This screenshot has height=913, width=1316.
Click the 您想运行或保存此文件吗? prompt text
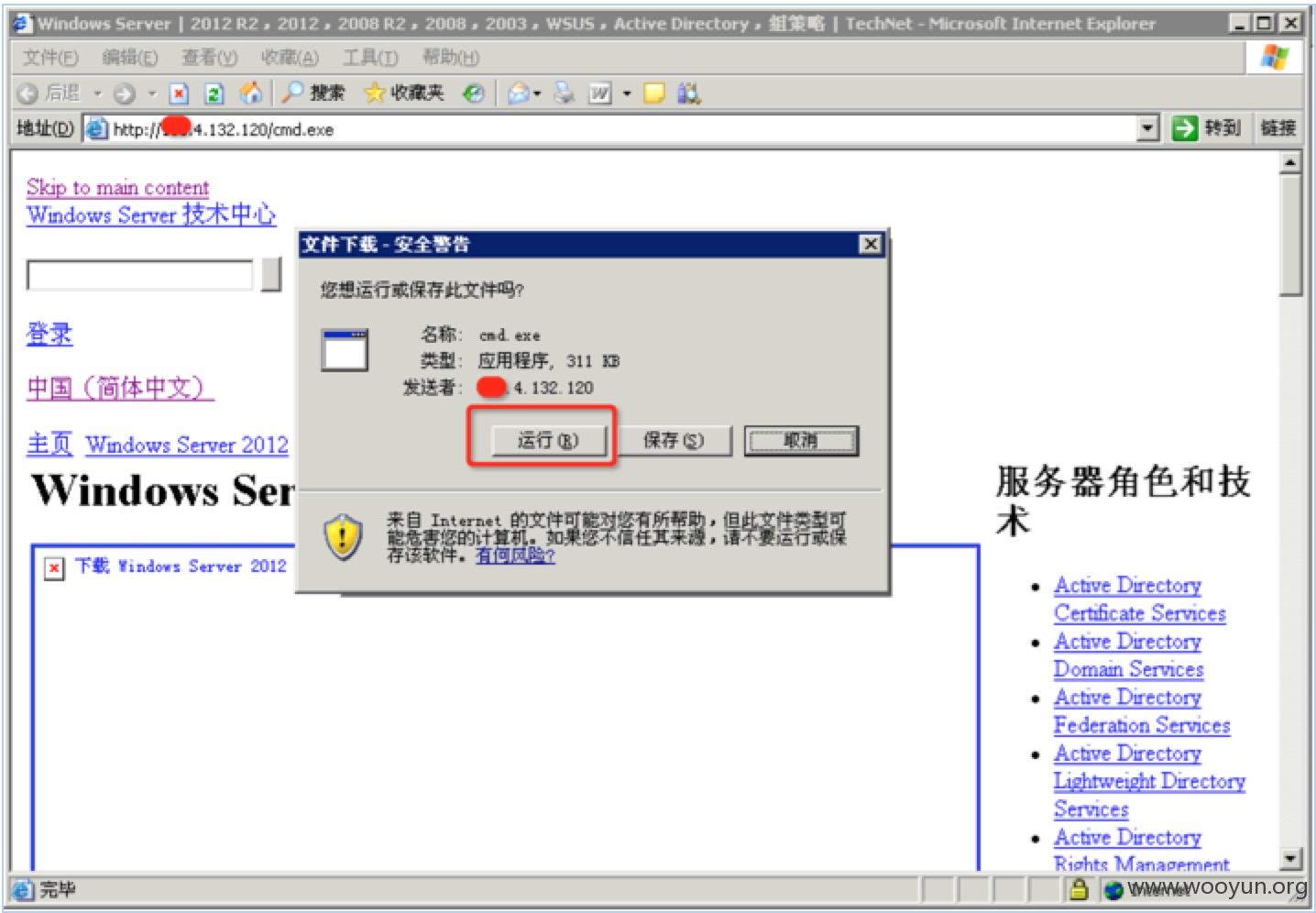(x=422, y=291)
